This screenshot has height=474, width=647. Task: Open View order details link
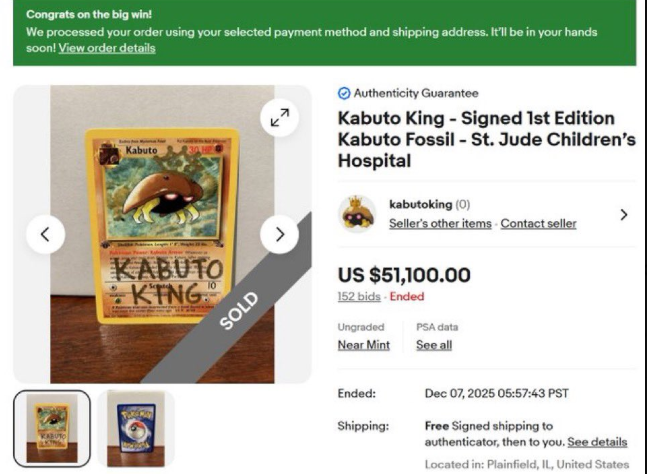tap(107, 48)
